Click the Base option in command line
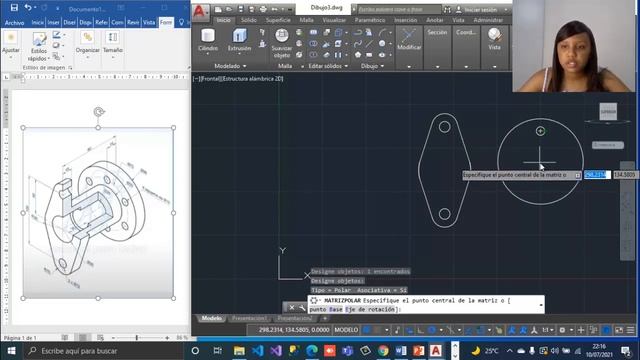This screenshot has width=640, height=360. click(x=336, y=309)
